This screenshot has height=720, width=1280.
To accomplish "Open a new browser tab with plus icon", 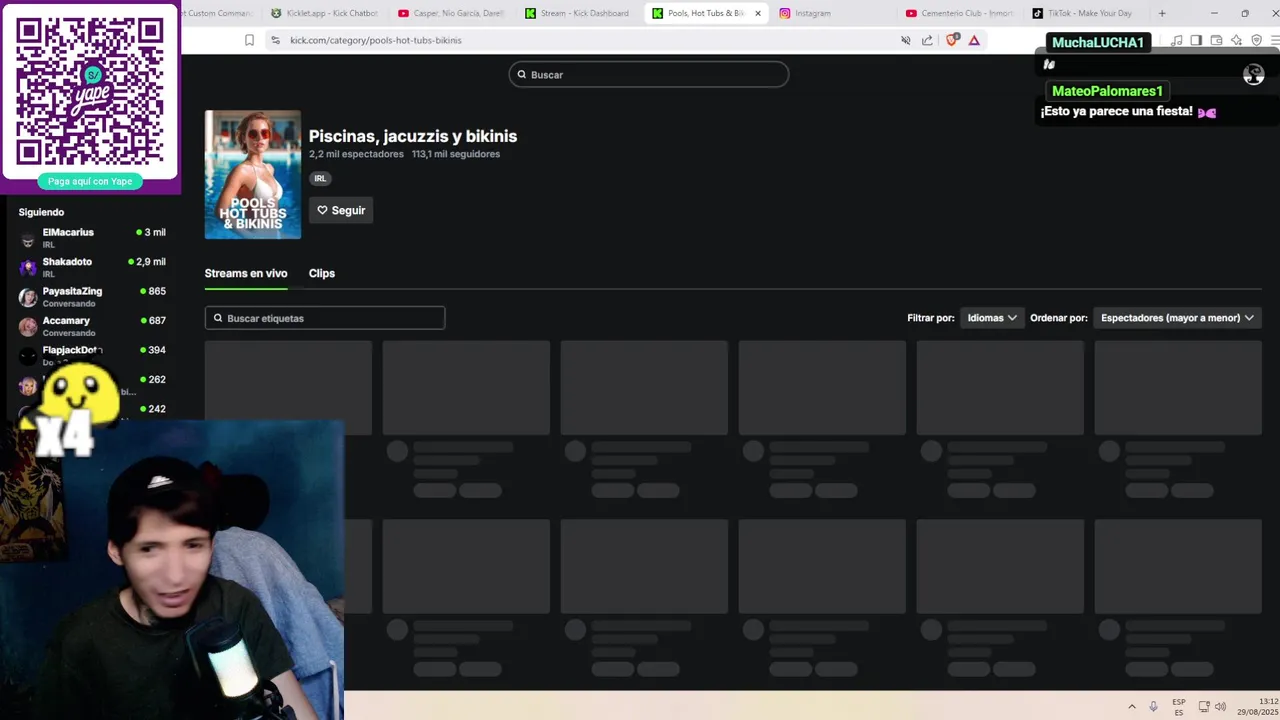I will (x=1162, y=13).
